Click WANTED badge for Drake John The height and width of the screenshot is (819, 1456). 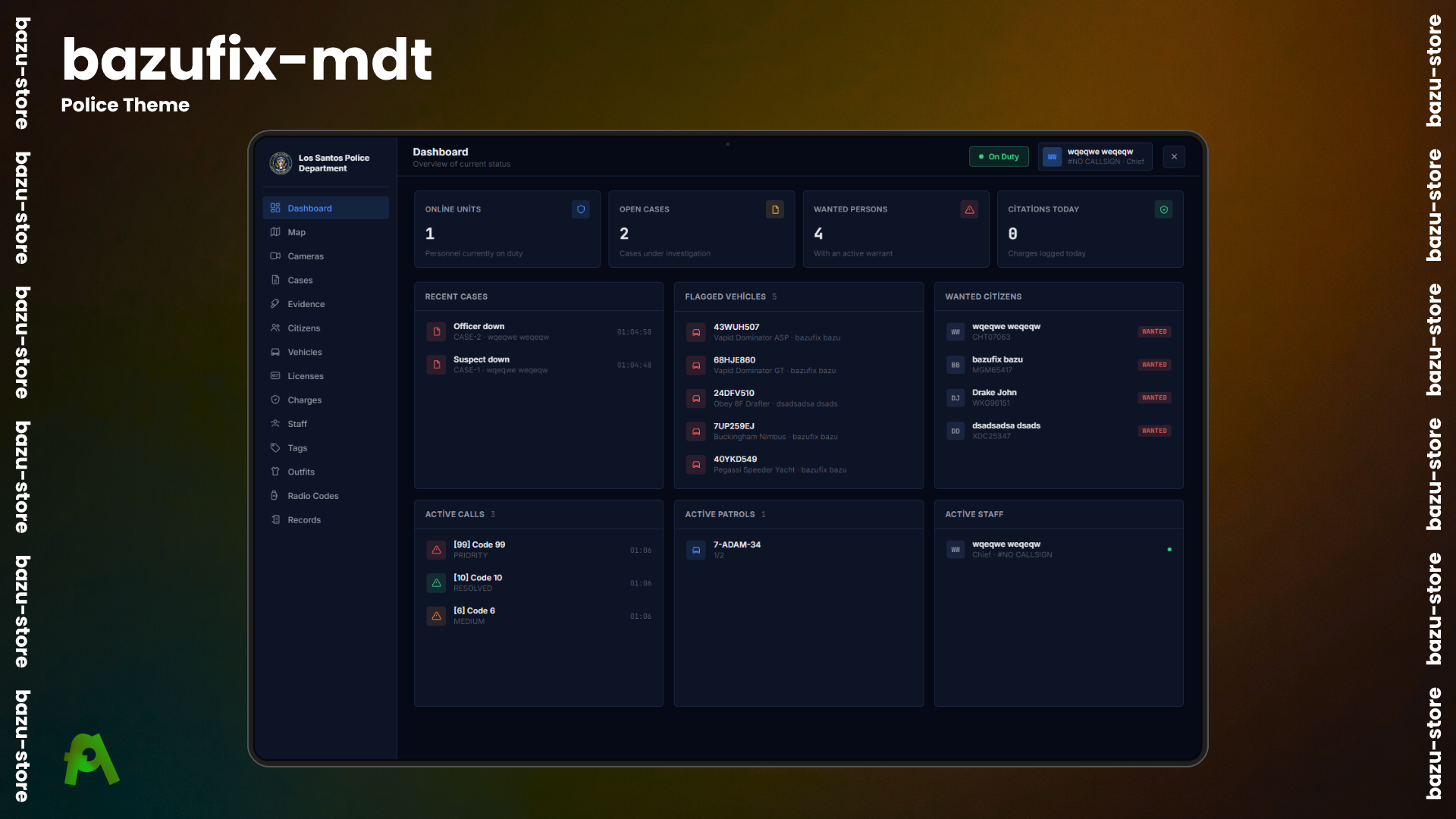(1154, 397)
